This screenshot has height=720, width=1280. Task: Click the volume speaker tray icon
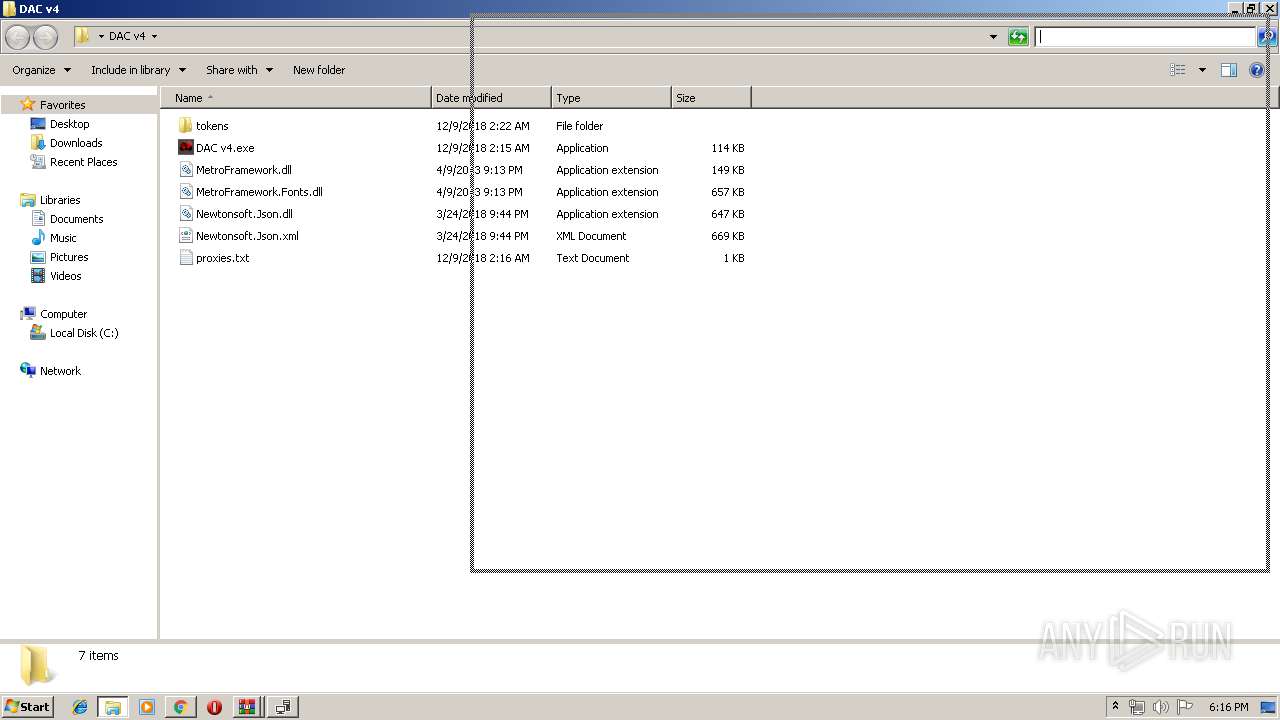point(1160,707)
